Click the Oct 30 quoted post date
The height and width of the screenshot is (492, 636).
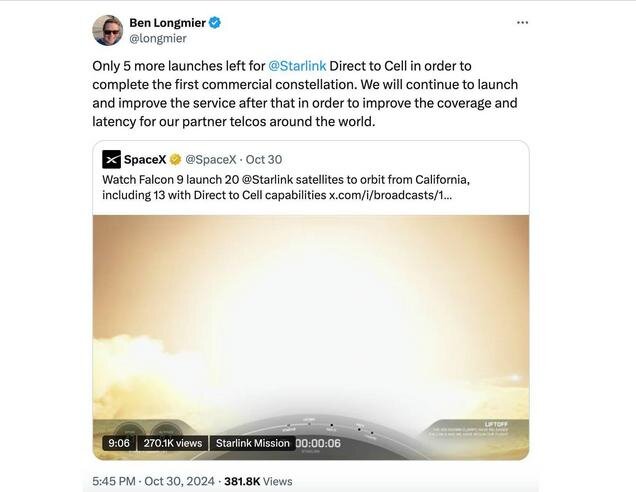point(264,159)
